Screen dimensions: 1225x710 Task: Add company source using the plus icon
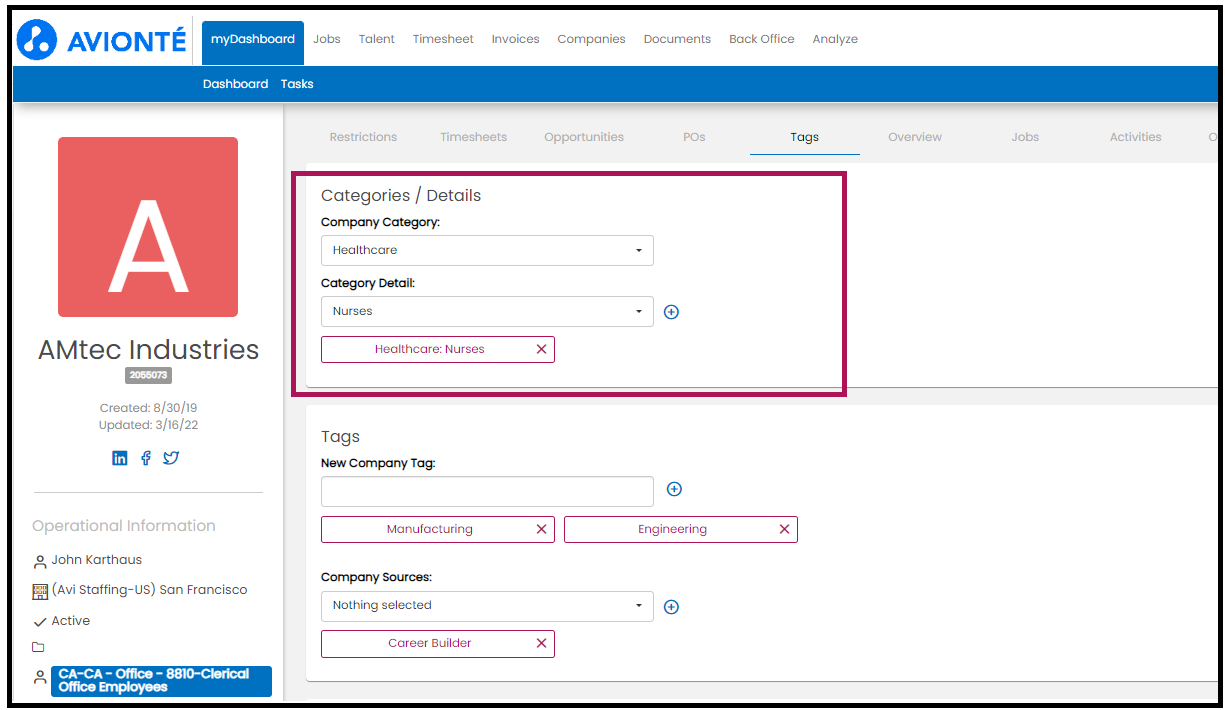click(x=672, y=607)
